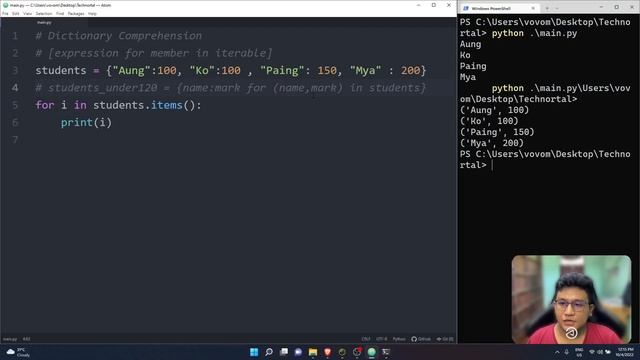Image resolution: width=640 pixels, height=360 pixels.
Task: Click the microphone icon in system tray
Action: pos(567,352)
